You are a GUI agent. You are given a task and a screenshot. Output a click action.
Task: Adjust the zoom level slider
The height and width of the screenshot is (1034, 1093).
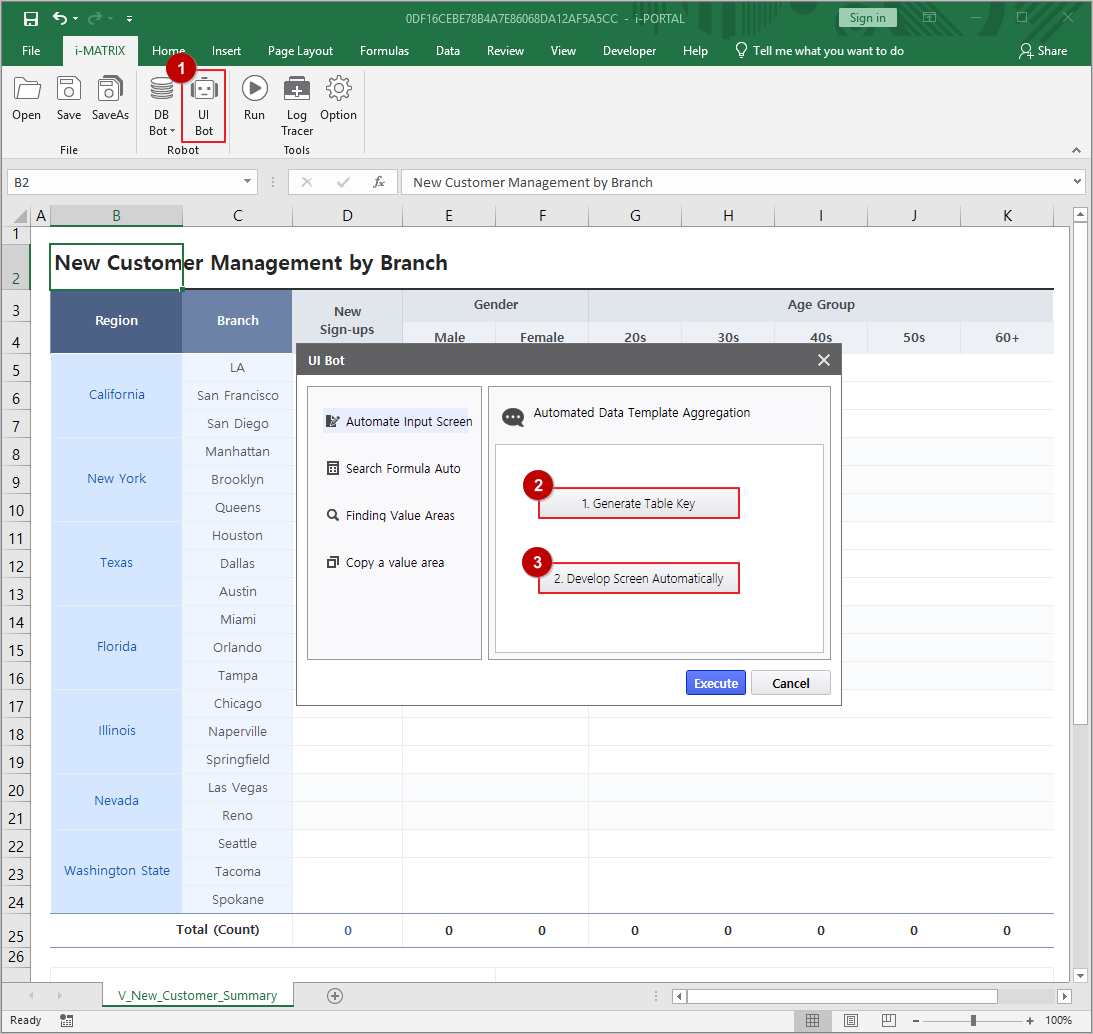pos(973,1020)
